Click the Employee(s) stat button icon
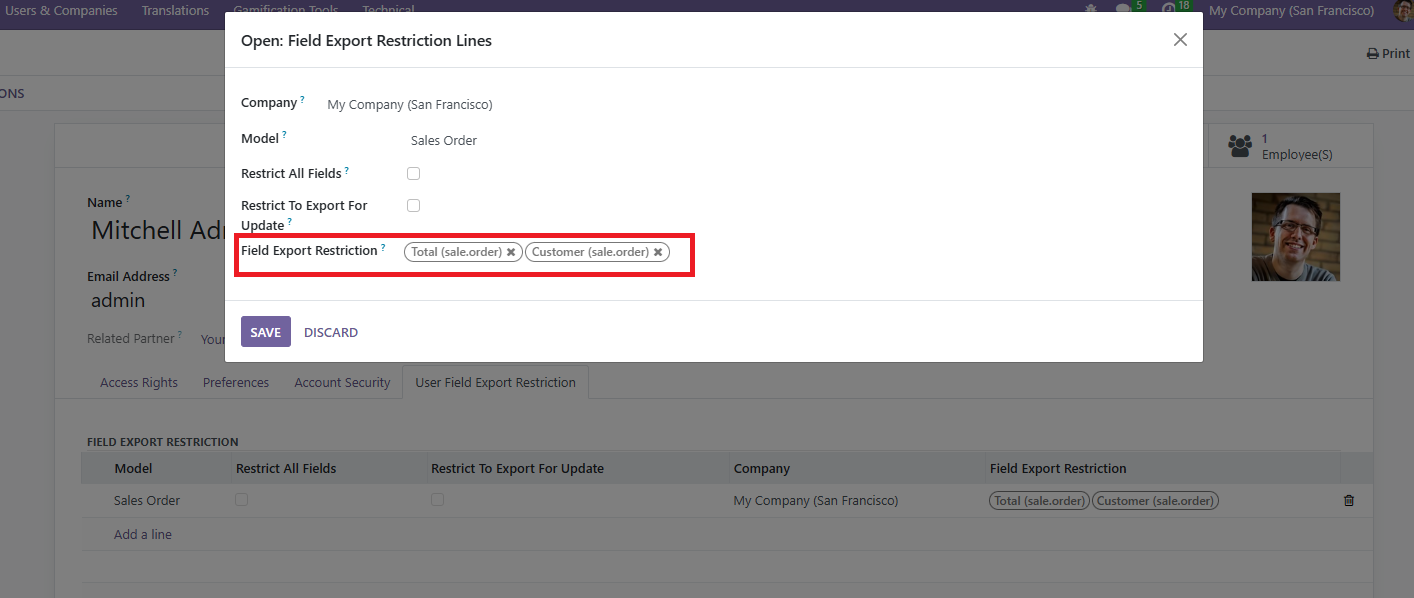This screenshot has height=598, width=1414. click(1240, 146)
